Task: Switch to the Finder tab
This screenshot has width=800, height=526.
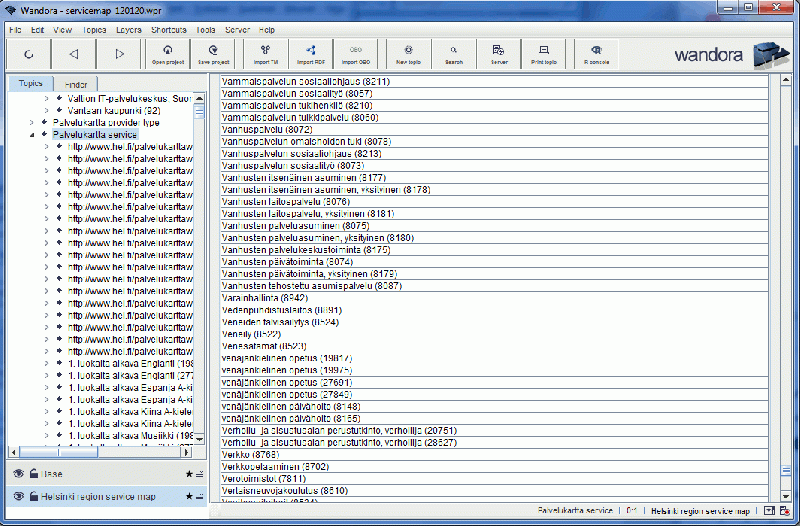Action: [x=76, y=84]
